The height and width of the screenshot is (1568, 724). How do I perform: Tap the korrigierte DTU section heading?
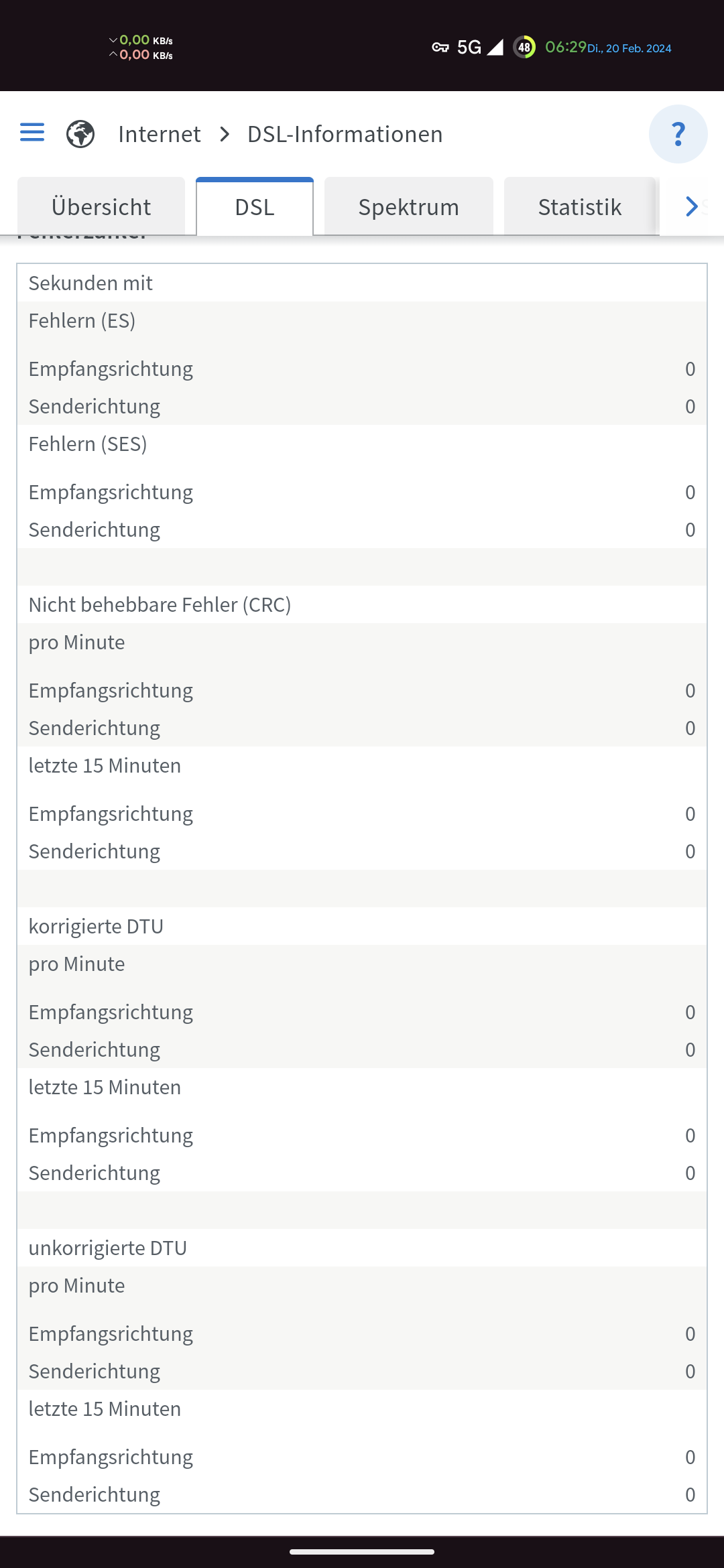[x=96, y=926]
